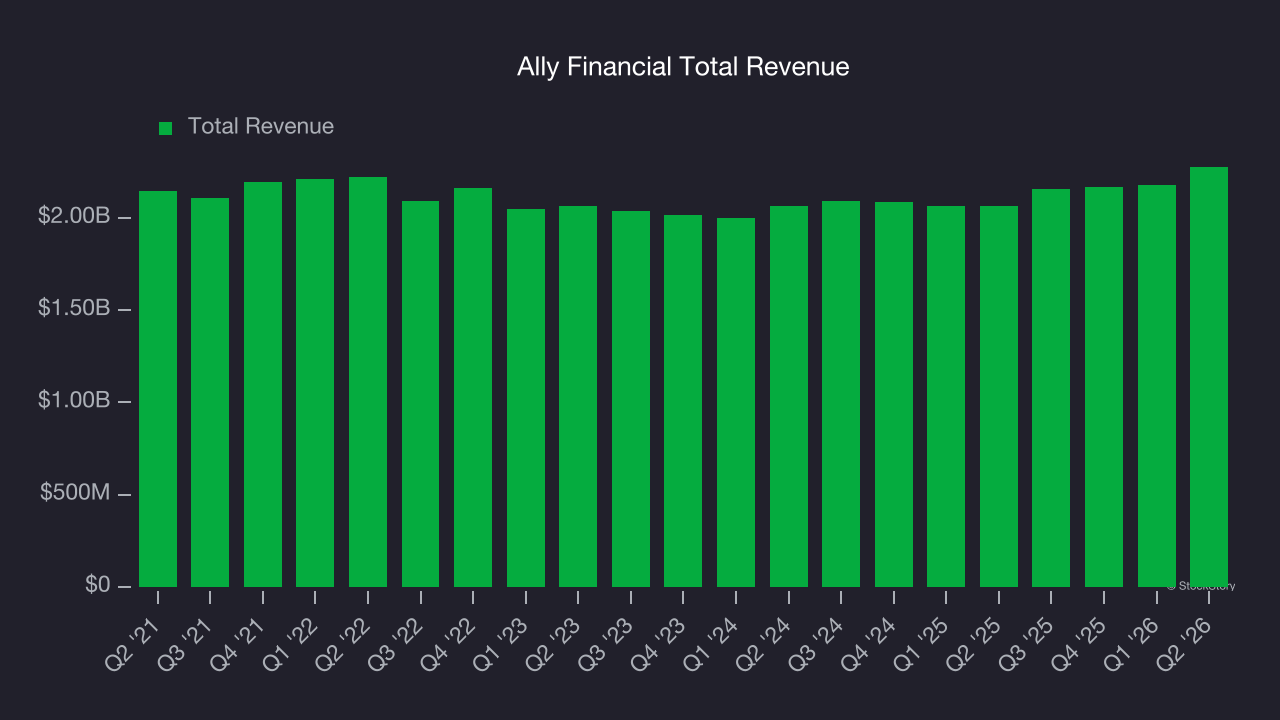Click the revenue bar for Q4 '24
Viewport: 1280px width, 720px height.
894,394
